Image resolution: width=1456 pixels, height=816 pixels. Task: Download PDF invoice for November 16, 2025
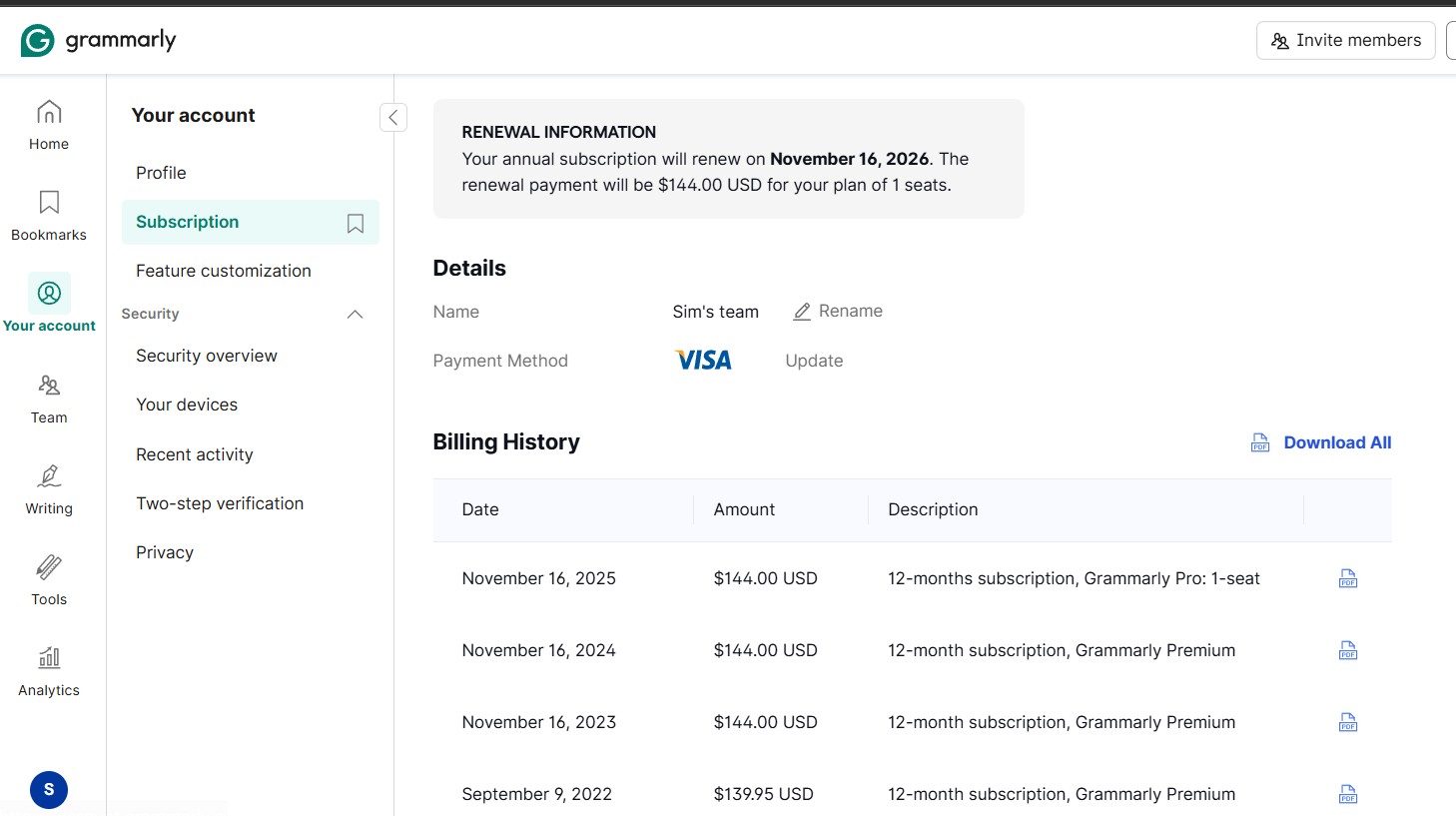pyautogui.click(x=1348, y=578)
